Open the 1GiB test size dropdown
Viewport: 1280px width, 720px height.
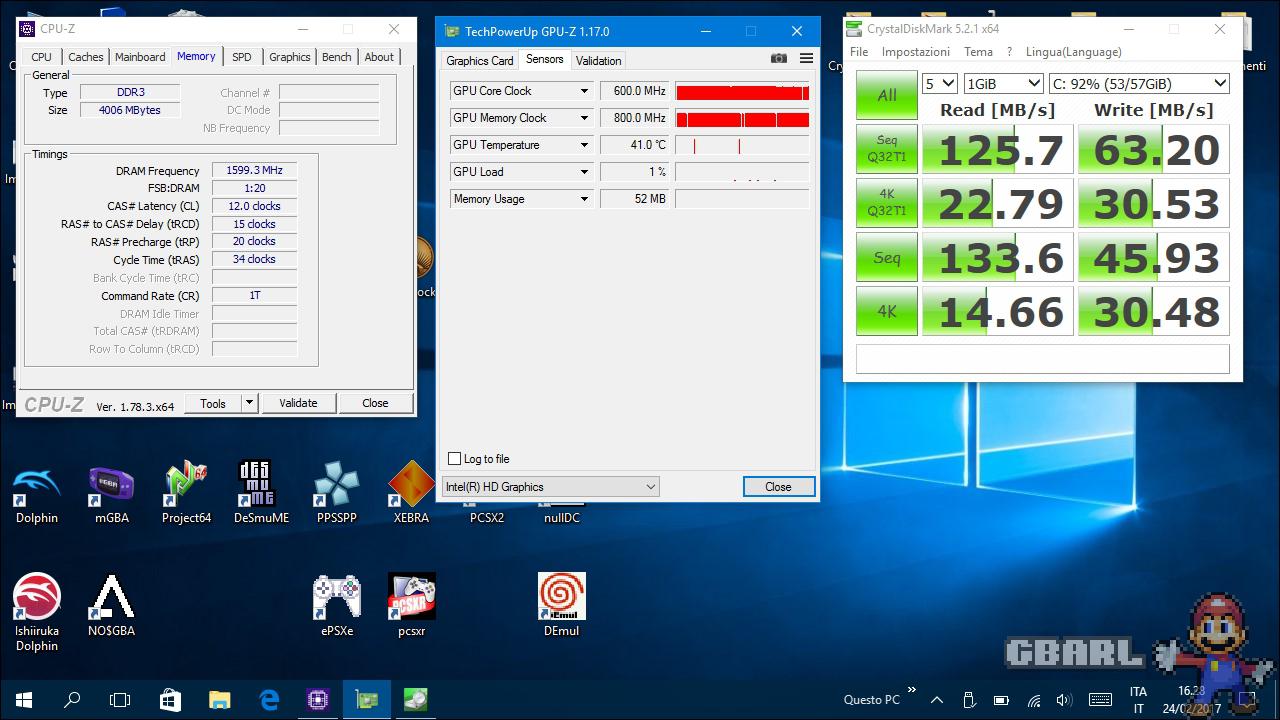(1003, 84)
